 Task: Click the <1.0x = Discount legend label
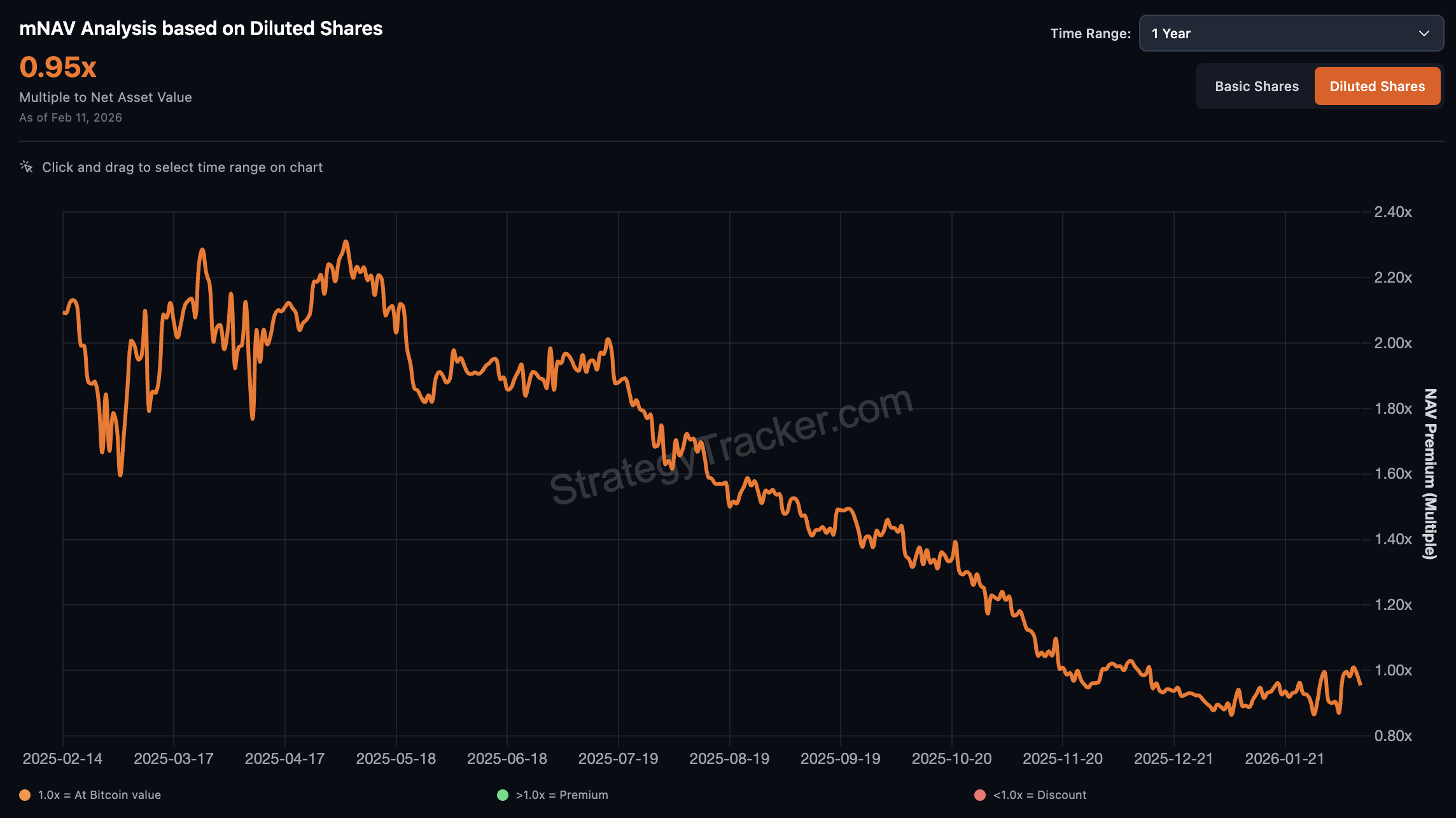tap(1040, 795)
